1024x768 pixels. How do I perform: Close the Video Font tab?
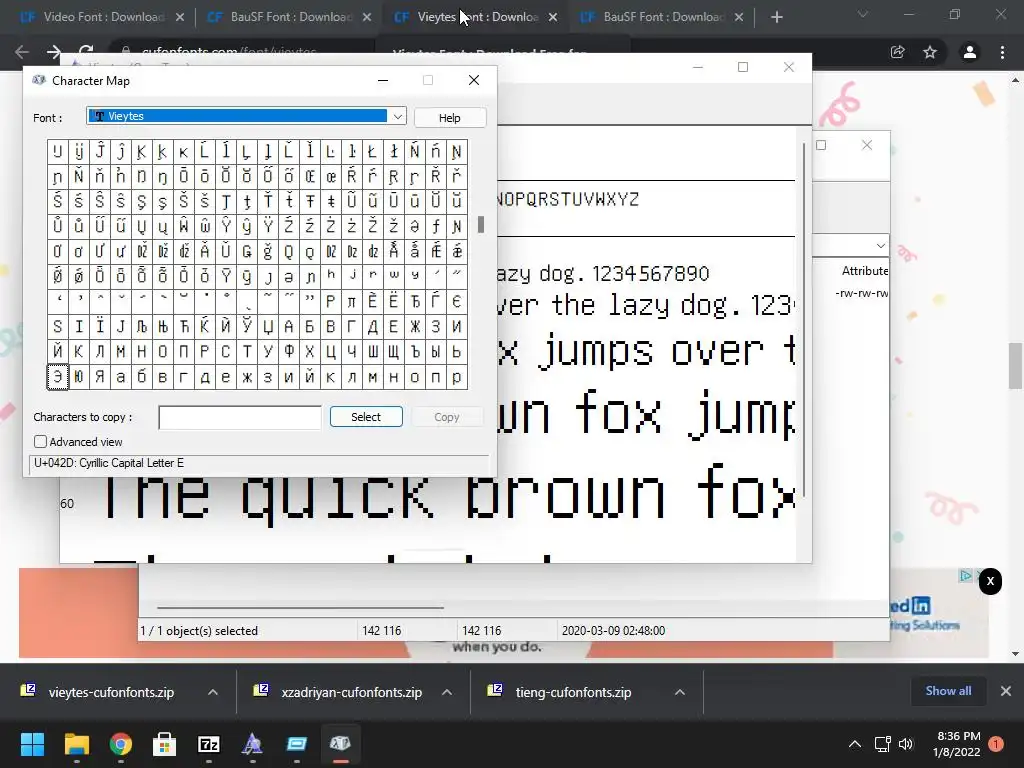180,17
